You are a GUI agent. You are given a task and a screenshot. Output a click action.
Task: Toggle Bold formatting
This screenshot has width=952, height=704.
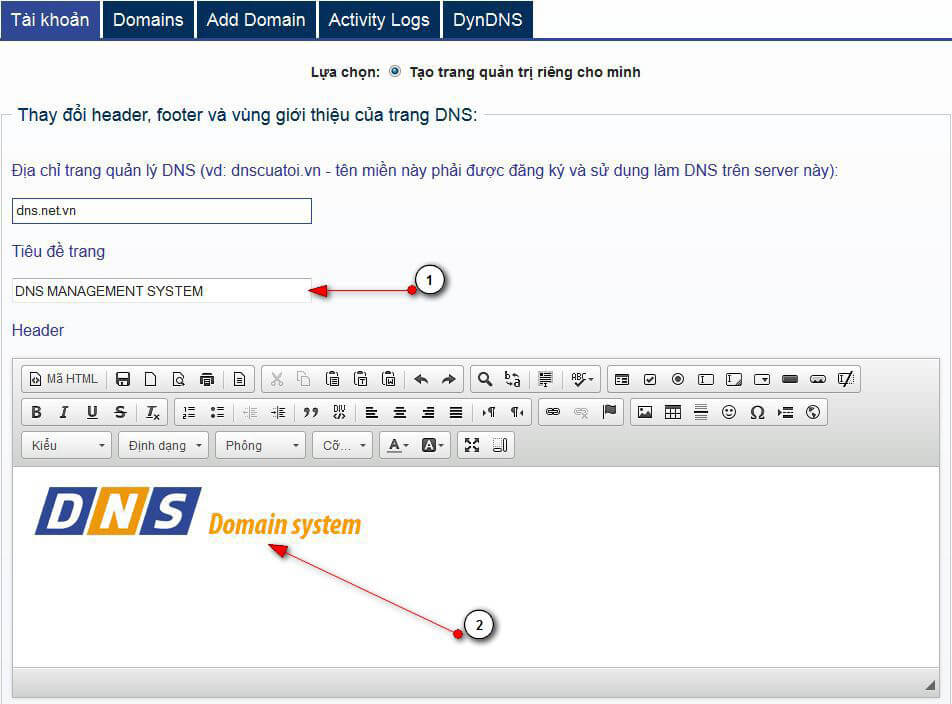click(36, 413)
